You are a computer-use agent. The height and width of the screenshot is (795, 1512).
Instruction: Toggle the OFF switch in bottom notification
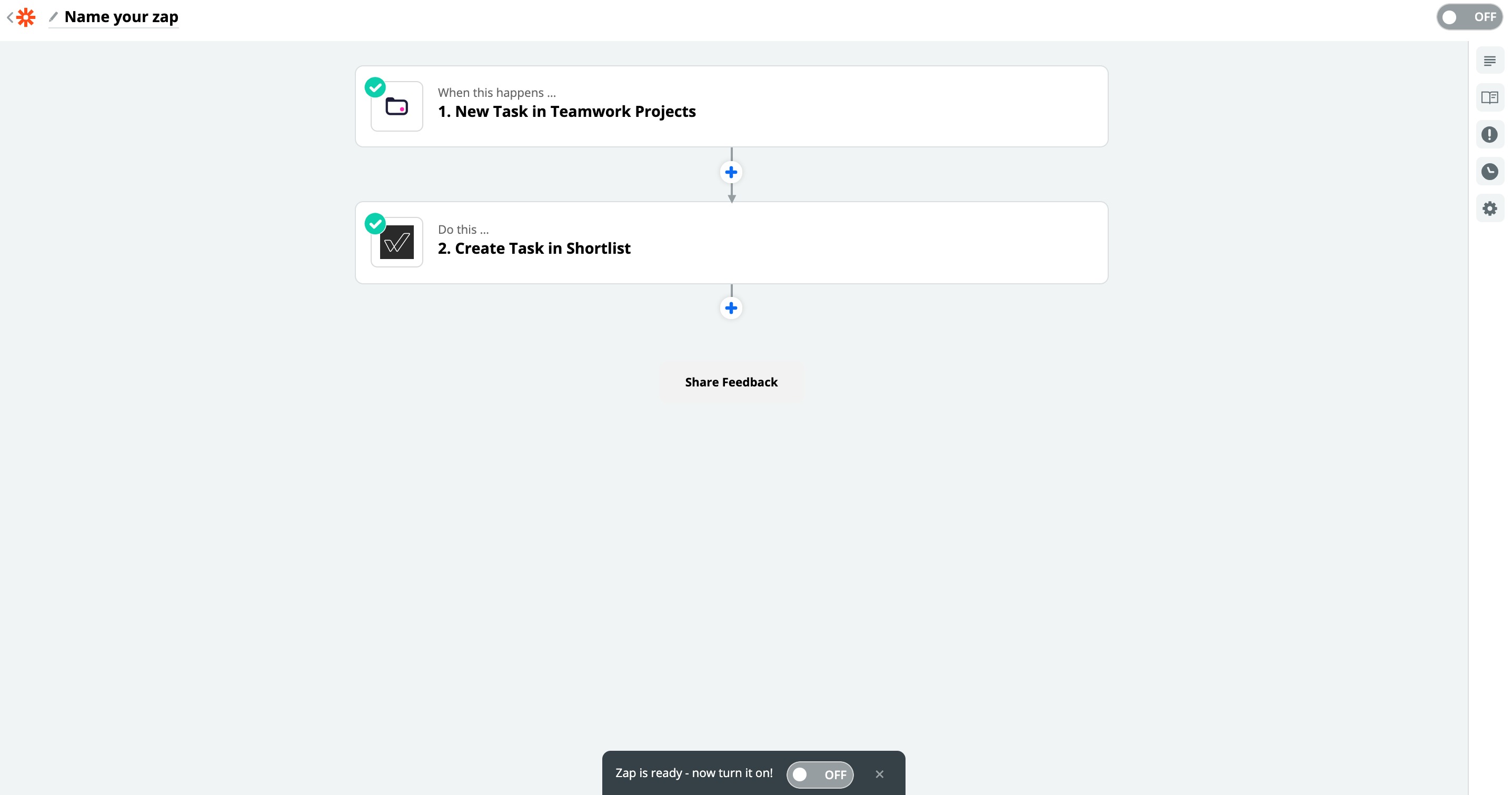coord(819,774)
